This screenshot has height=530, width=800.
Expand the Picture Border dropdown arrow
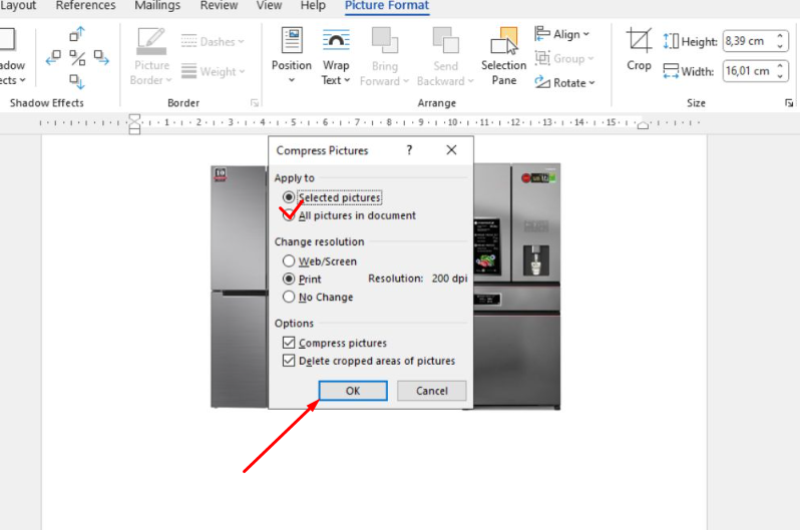pos(169,81)
